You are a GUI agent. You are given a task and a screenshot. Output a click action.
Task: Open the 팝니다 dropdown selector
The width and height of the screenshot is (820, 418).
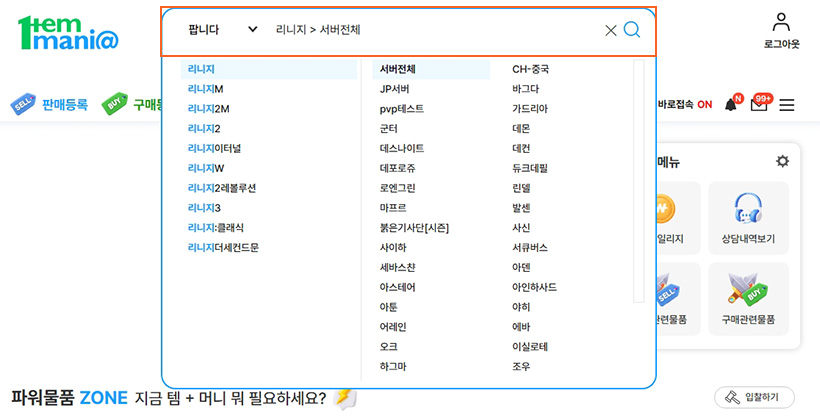tap(222, 30)
